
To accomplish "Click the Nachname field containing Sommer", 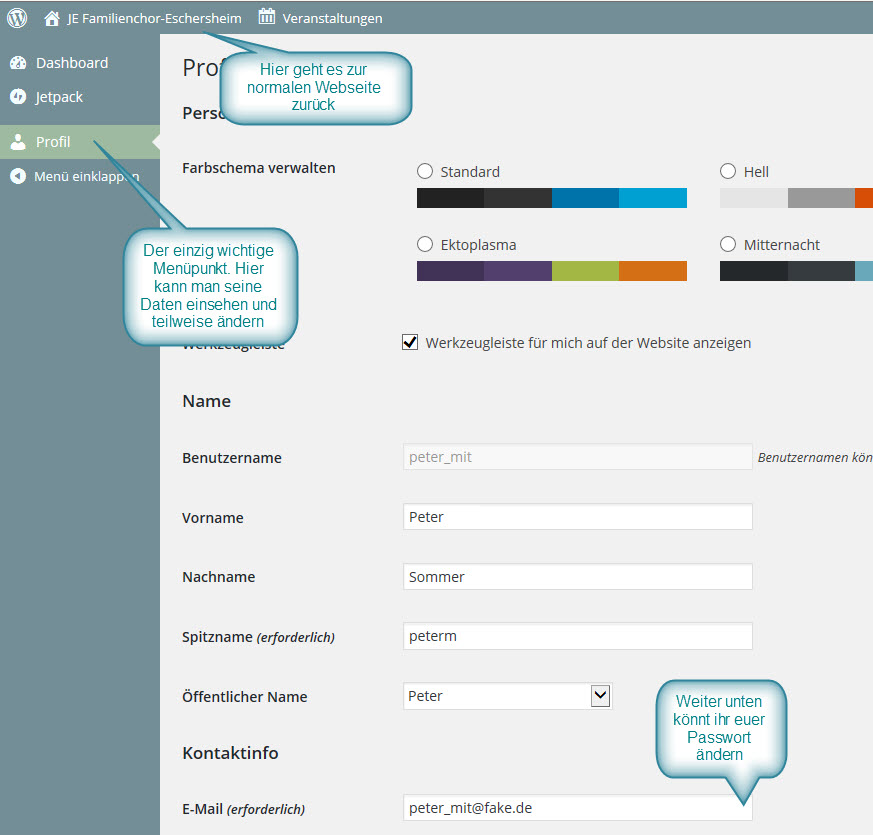I will 576,577.
